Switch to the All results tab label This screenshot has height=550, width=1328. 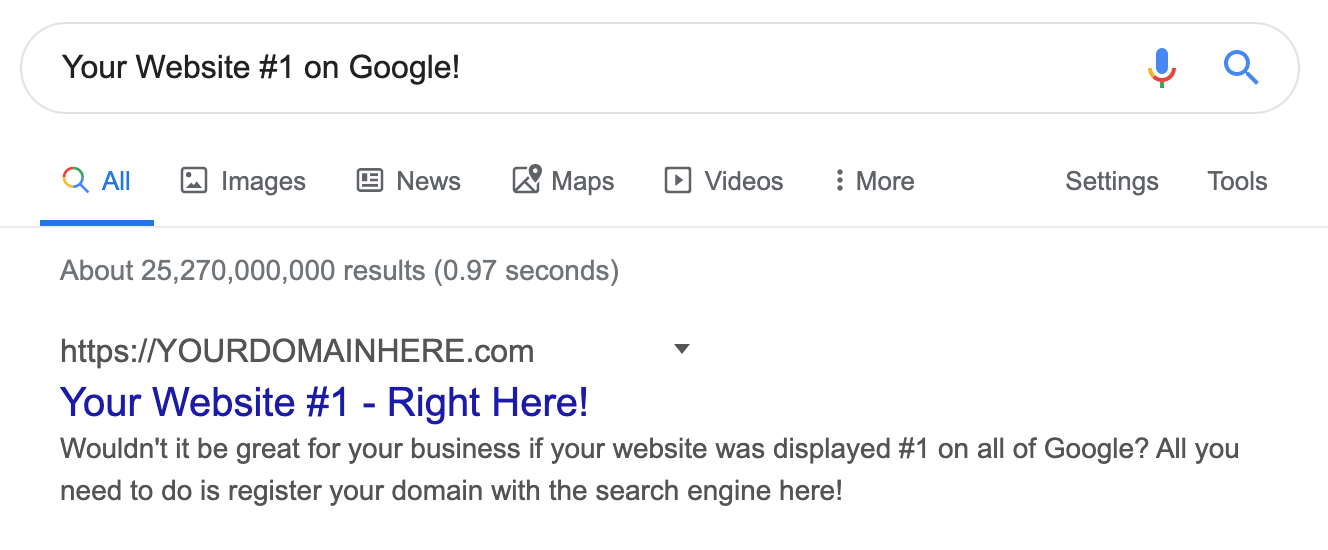(x=116, y=181)
